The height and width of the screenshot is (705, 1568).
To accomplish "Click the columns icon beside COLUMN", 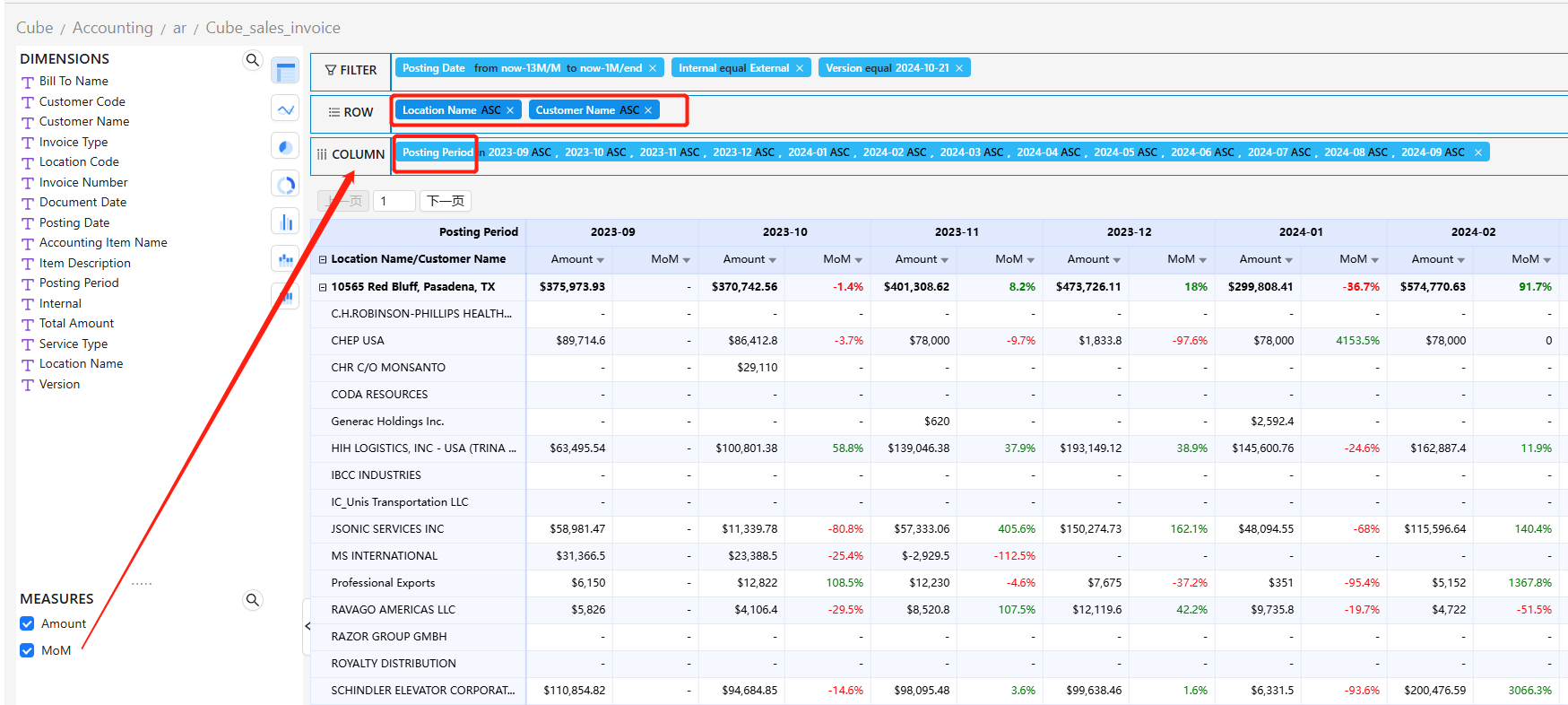I will click(x=322, y=154).
